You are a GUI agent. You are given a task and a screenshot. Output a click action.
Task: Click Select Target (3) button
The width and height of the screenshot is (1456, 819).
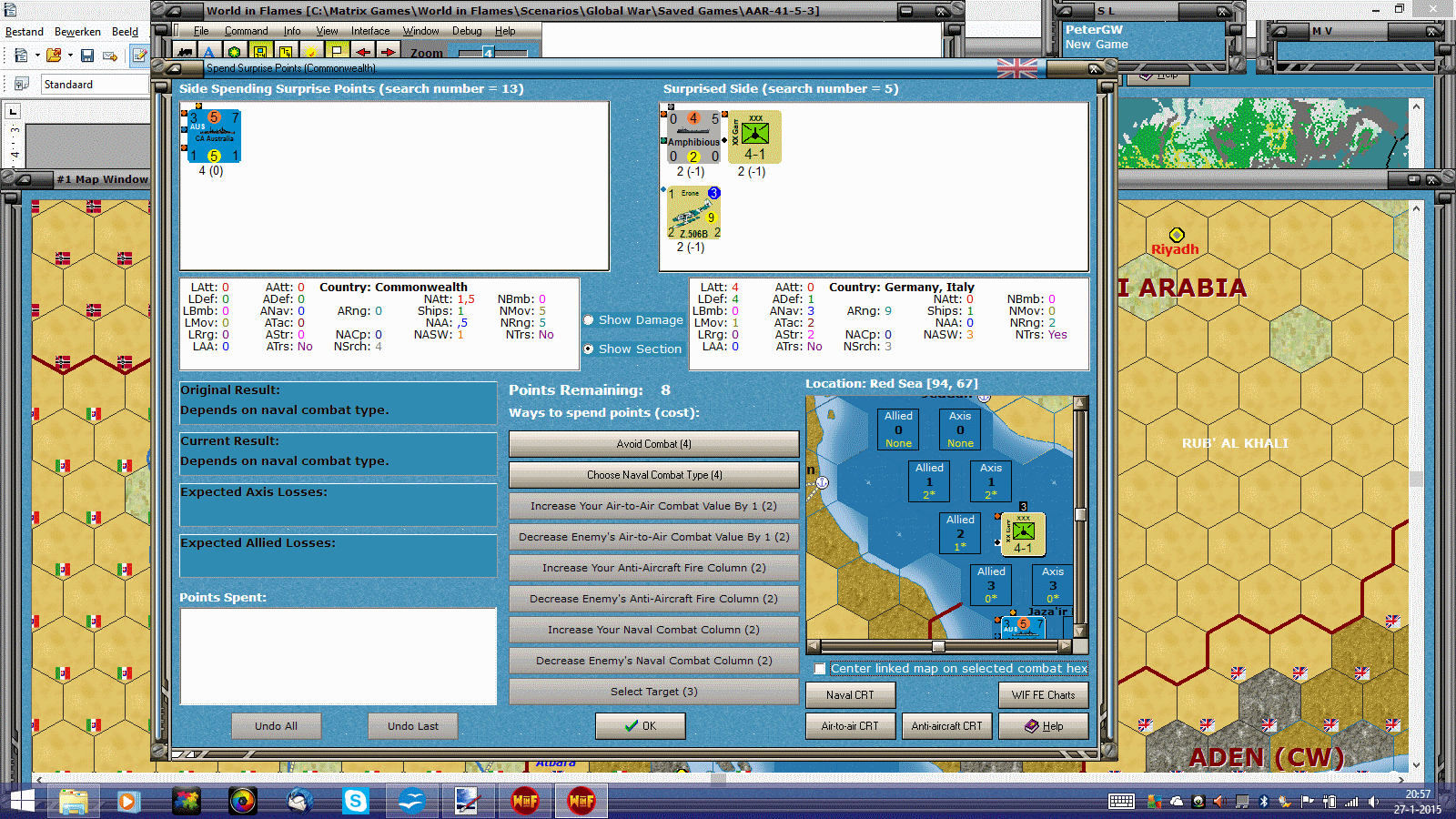click(x=654, y=692)
